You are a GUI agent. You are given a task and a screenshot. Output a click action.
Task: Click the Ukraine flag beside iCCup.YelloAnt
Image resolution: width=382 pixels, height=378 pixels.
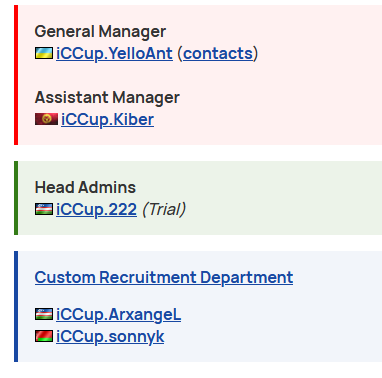[x=44, y=53]
